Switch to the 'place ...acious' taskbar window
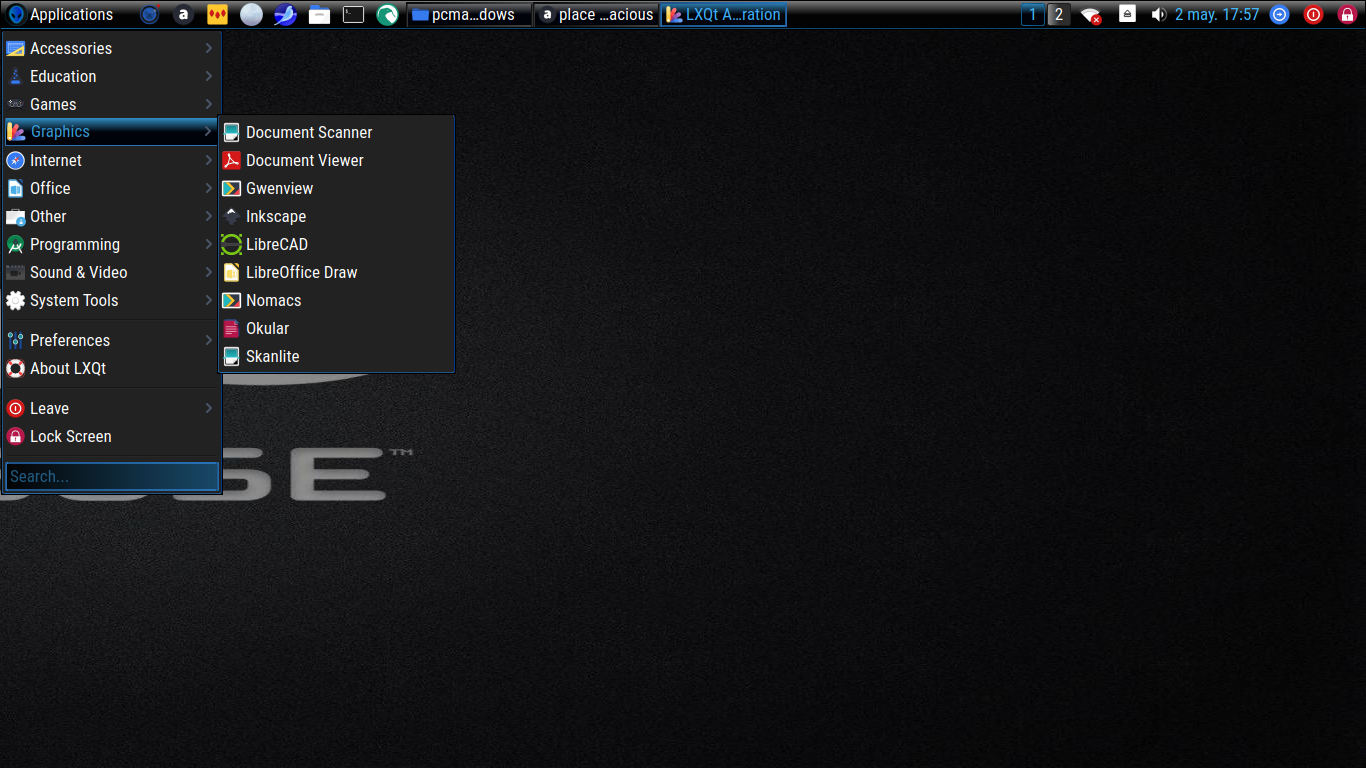Screen dimensions: 1366x768 point(596,15)
